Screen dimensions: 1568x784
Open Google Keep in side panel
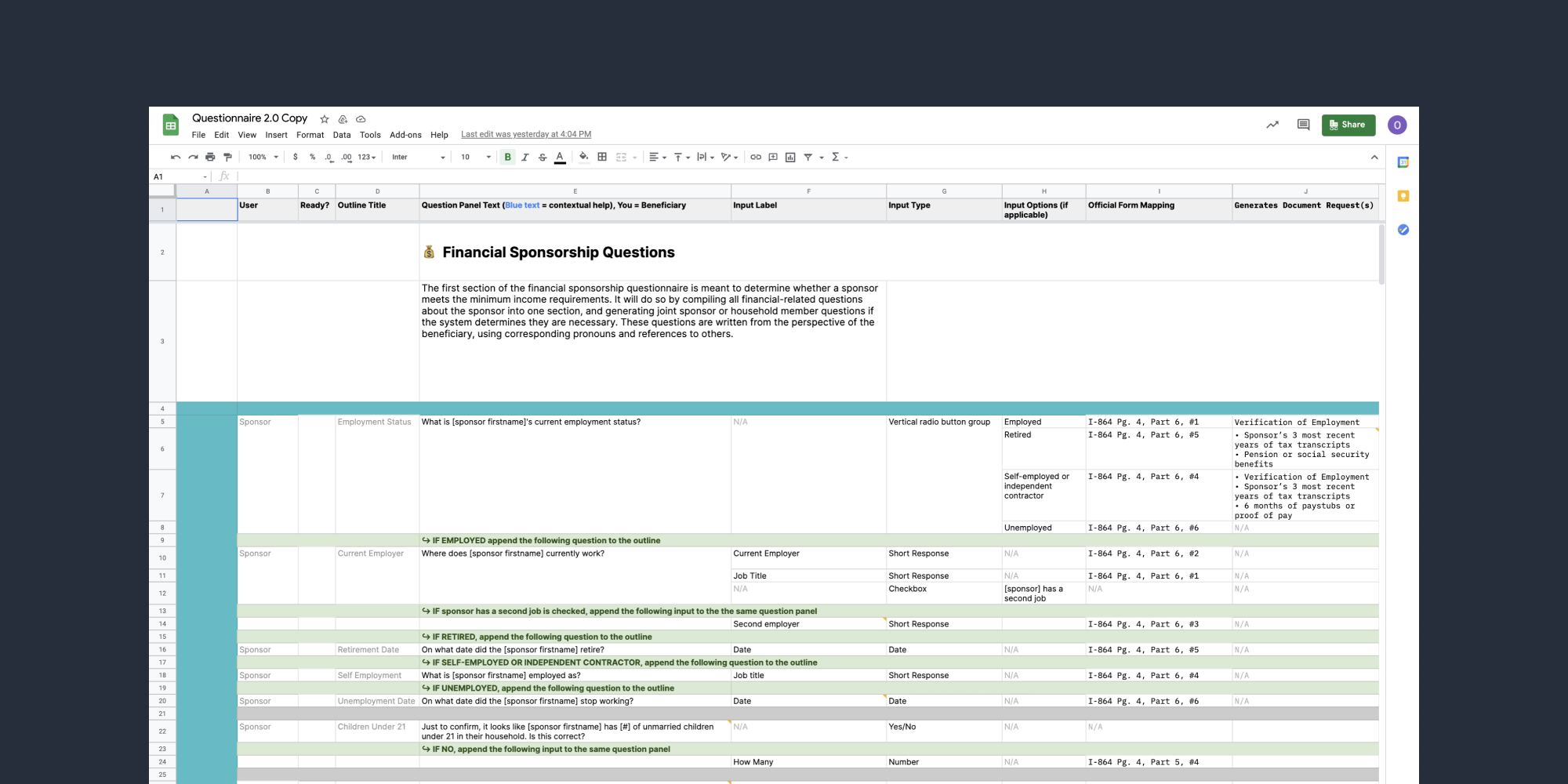point(1403,196)
